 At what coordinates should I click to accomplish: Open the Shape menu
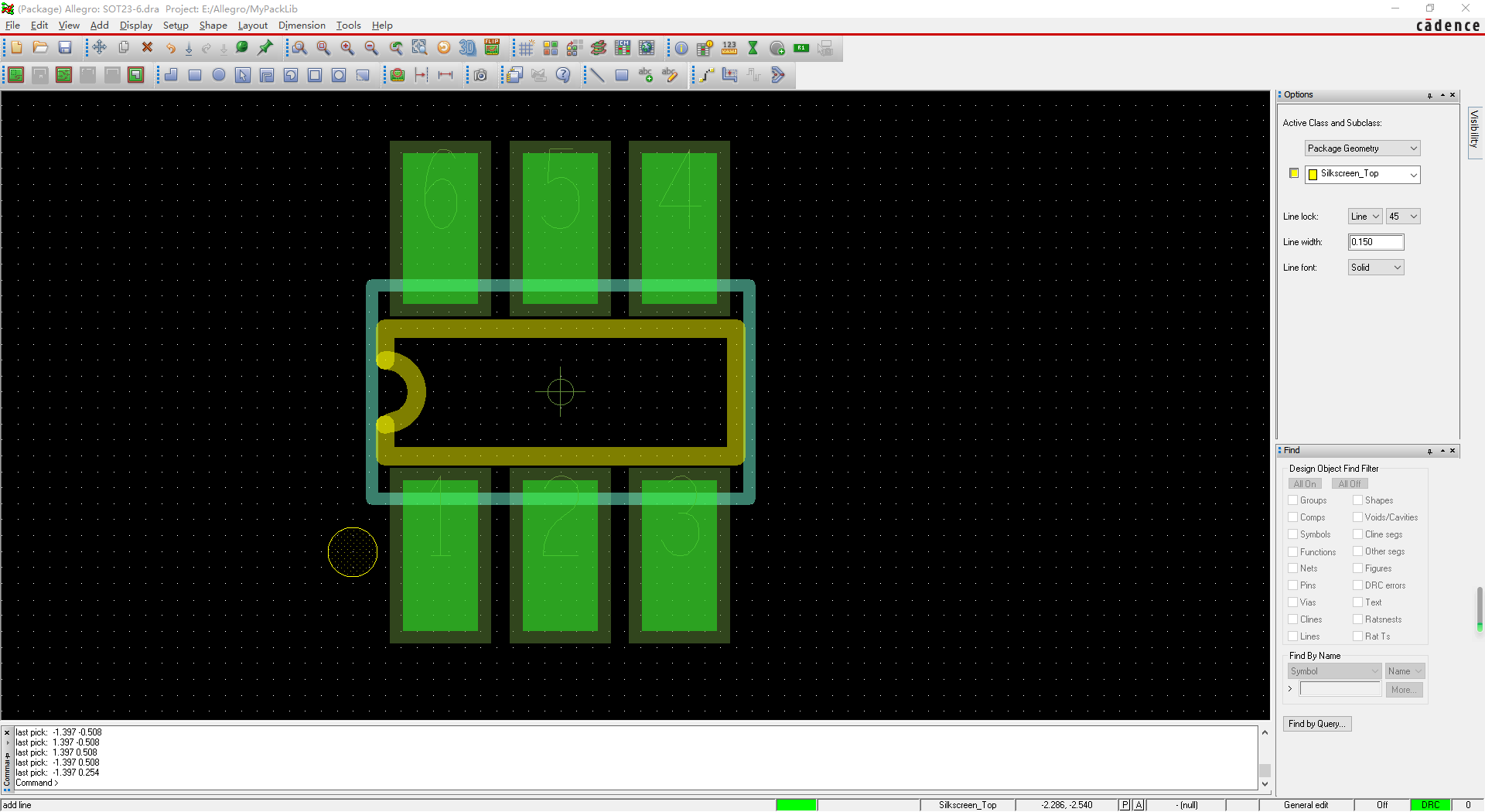coord(213,26)
